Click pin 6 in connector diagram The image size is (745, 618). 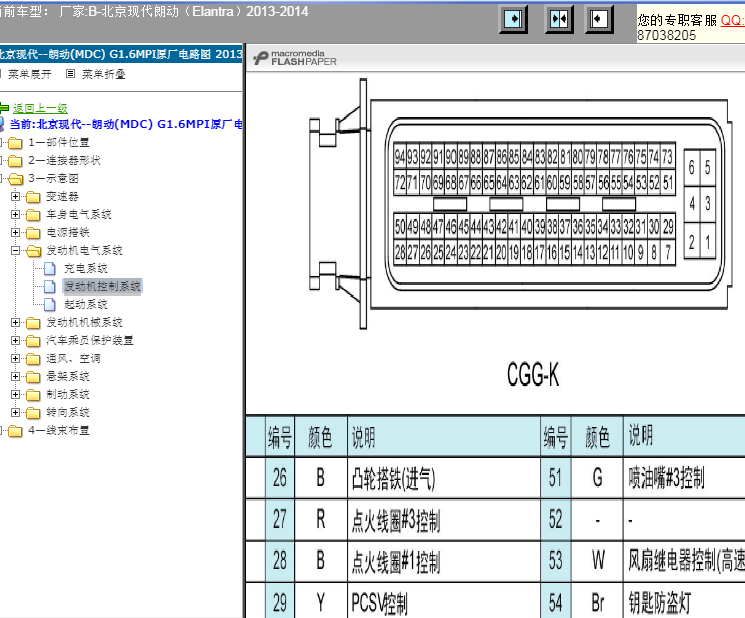point(691,167)
